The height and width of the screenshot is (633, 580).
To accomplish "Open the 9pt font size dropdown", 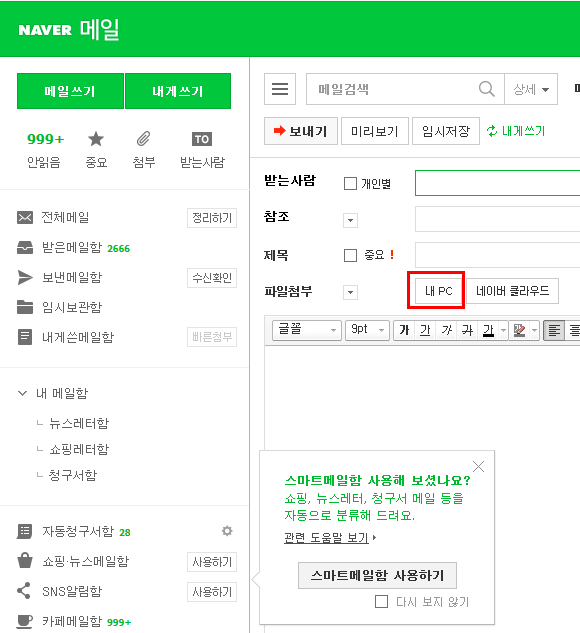I will coord(367,331).
